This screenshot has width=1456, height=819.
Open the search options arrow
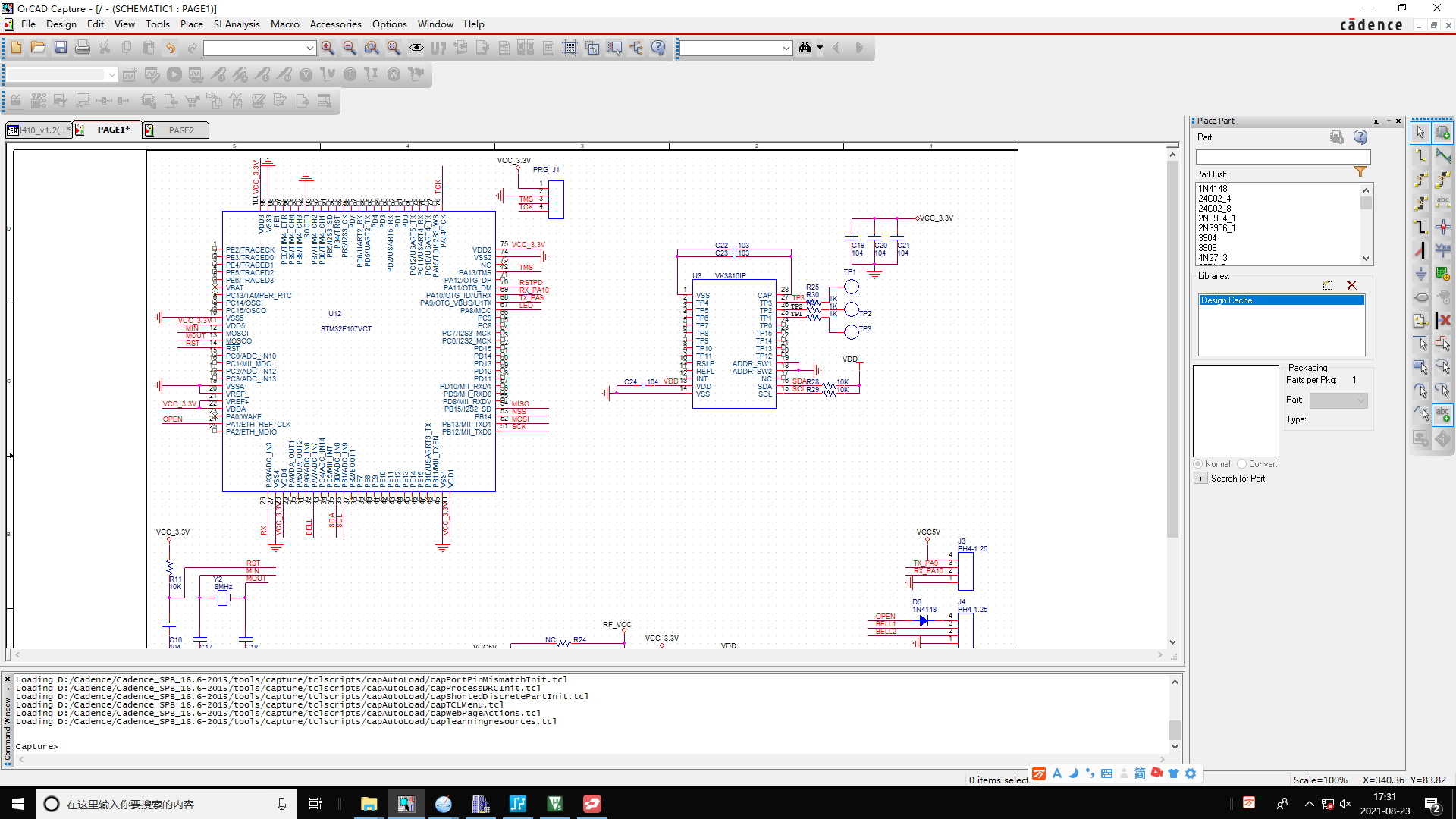click(820, 48)
